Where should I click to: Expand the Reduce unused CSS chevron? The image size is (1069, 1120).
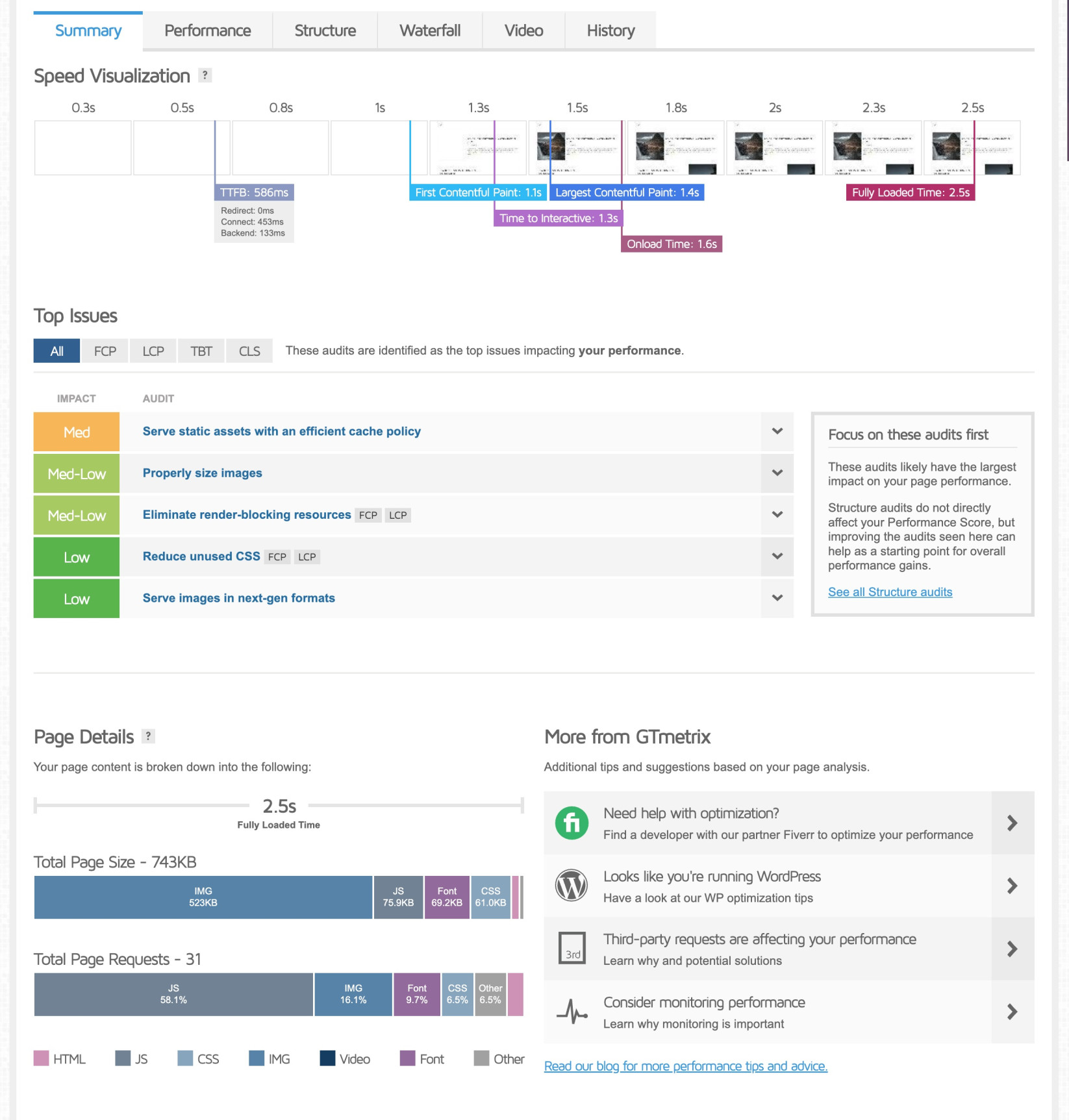tap(777, 556)
